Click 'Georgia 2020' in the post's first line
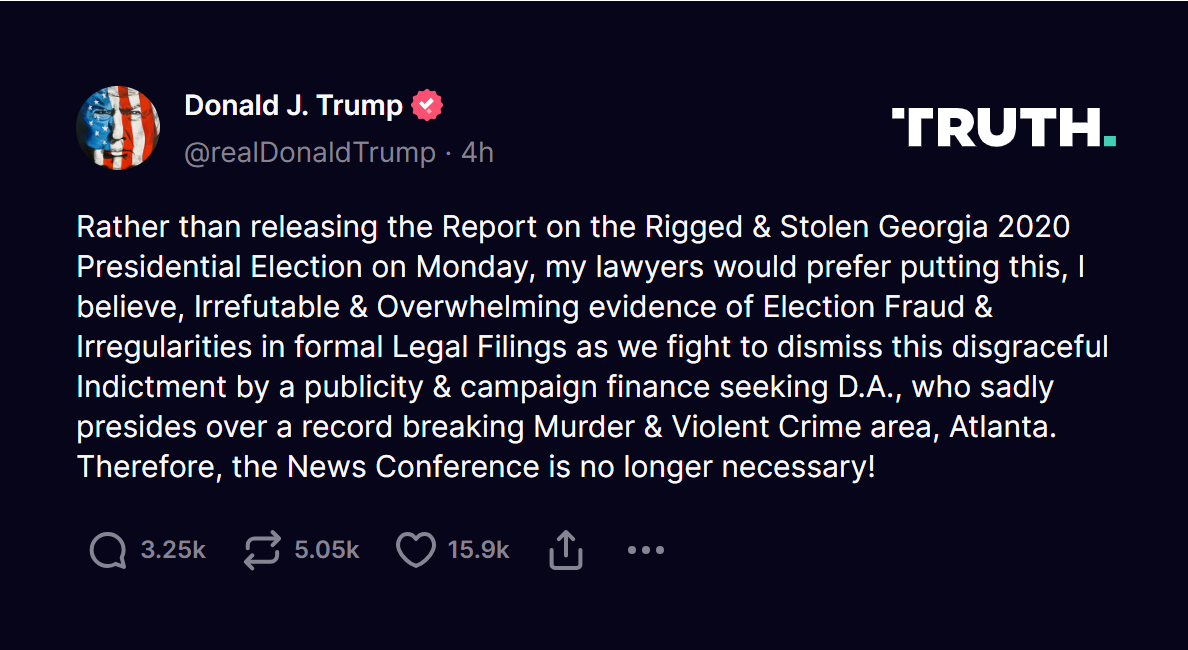The height and width of the screenshot is (650, 1188). pyautogui.click(x=974, y=227)
